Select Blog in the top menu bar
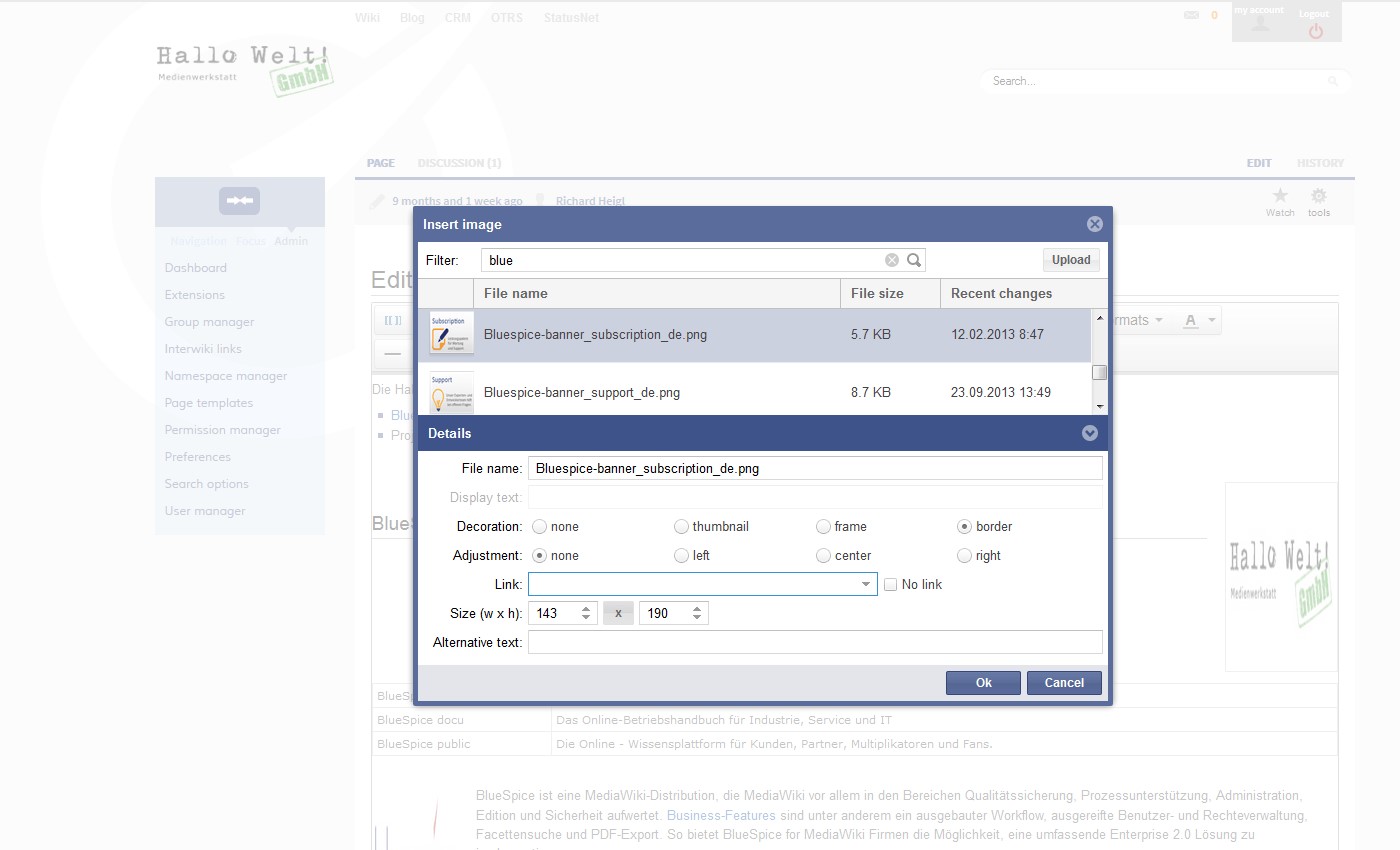This screenshot has width=1400, height=850. tap(412, 17)
